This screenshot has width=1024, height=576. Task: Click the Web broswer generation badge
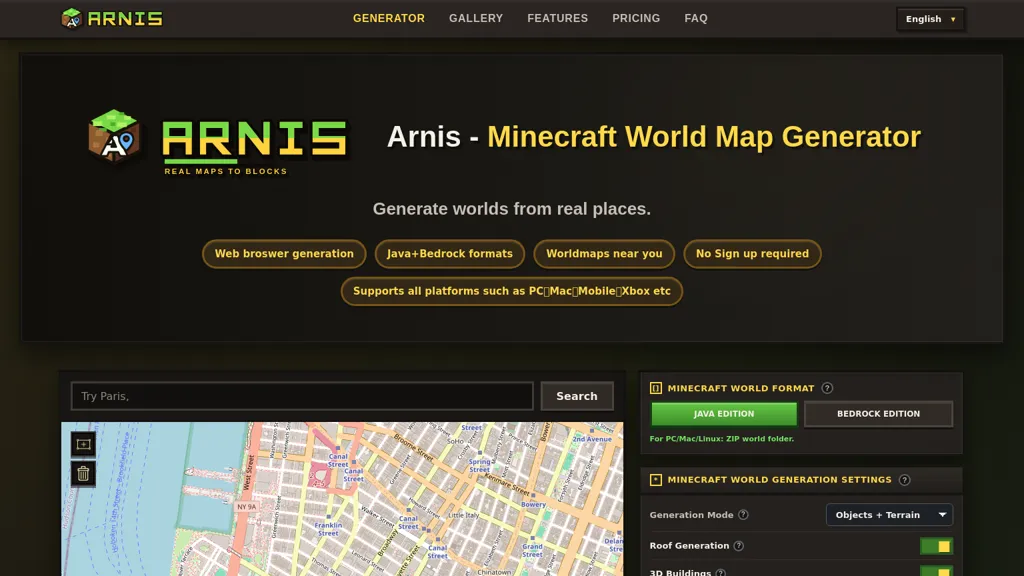point(284,254)
